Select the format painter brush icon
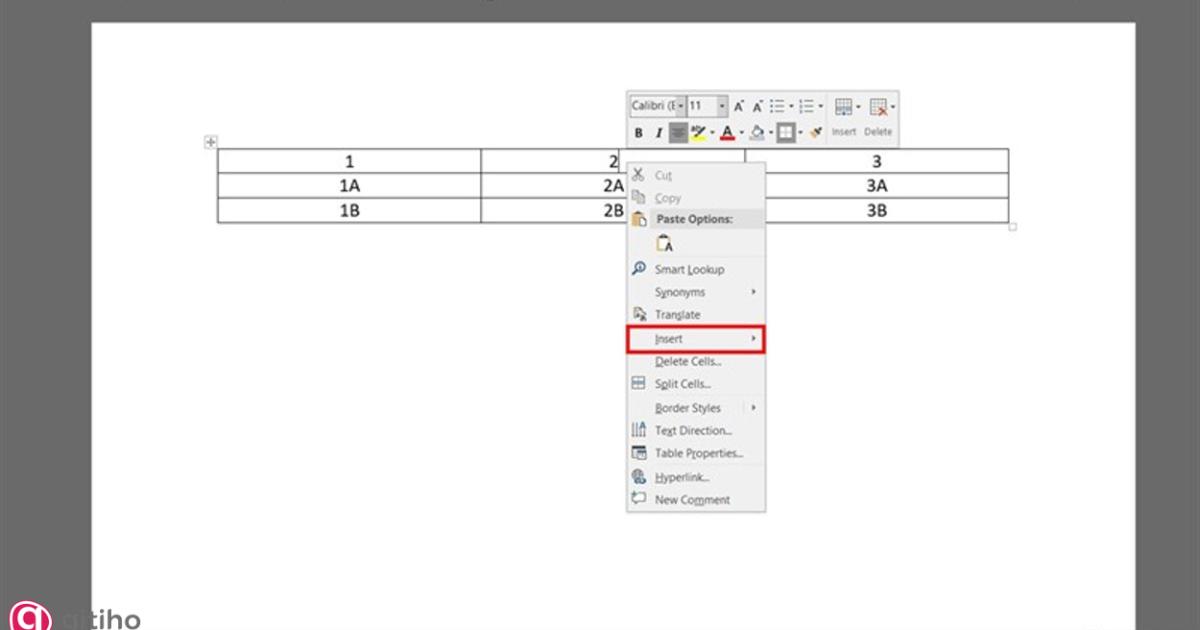The image size is (1200, 630). point(815,133)
